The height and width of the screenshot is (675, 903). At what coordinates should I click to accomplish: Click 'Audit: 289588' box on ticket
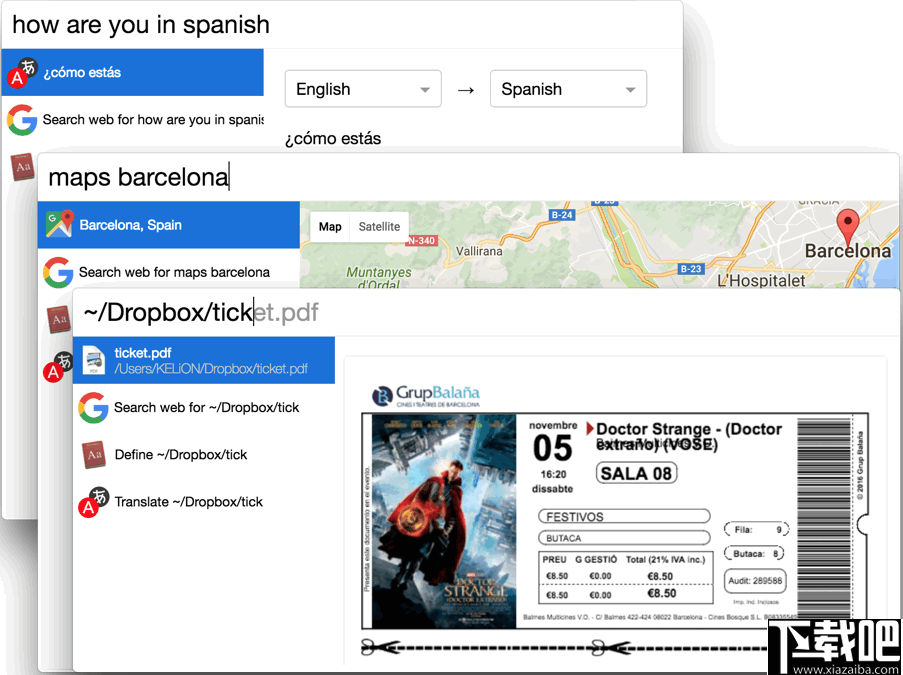tap(755, 581)
